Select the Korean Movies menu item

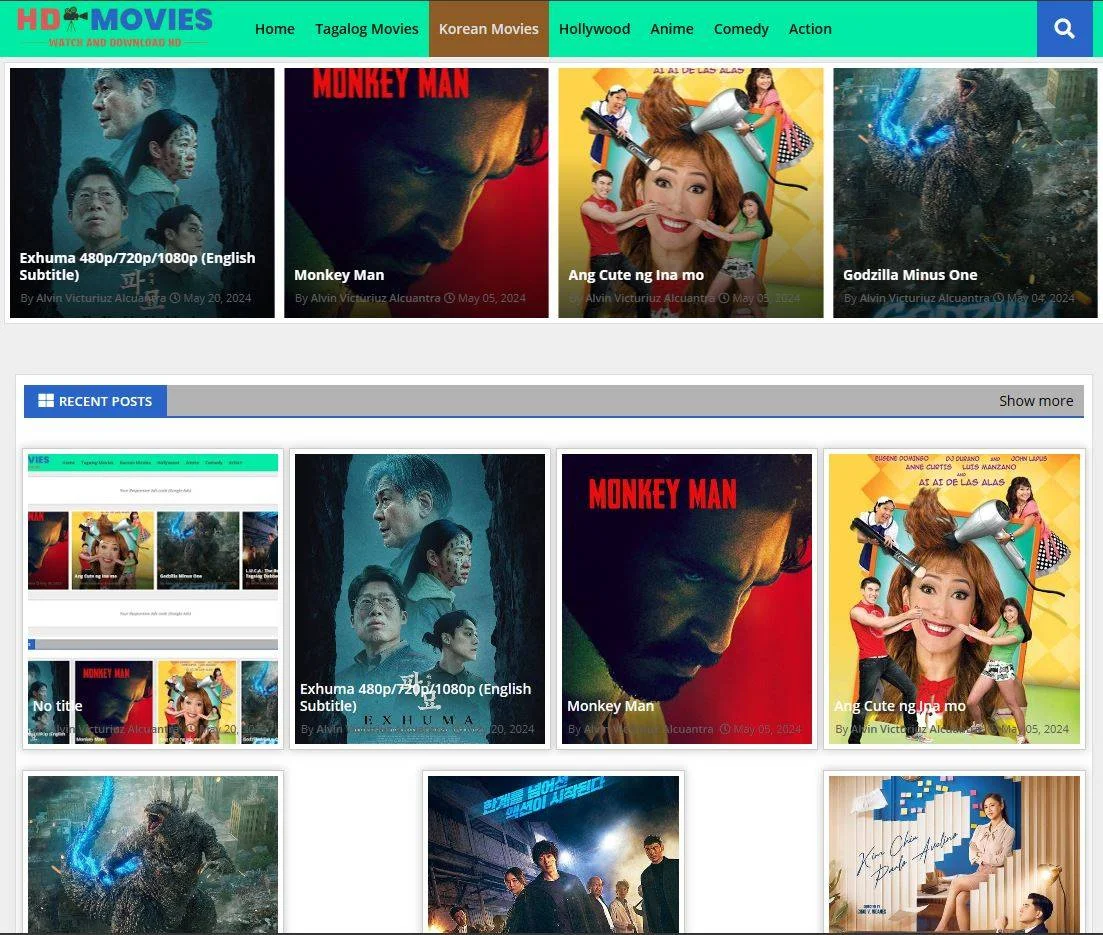pos(489,29)
